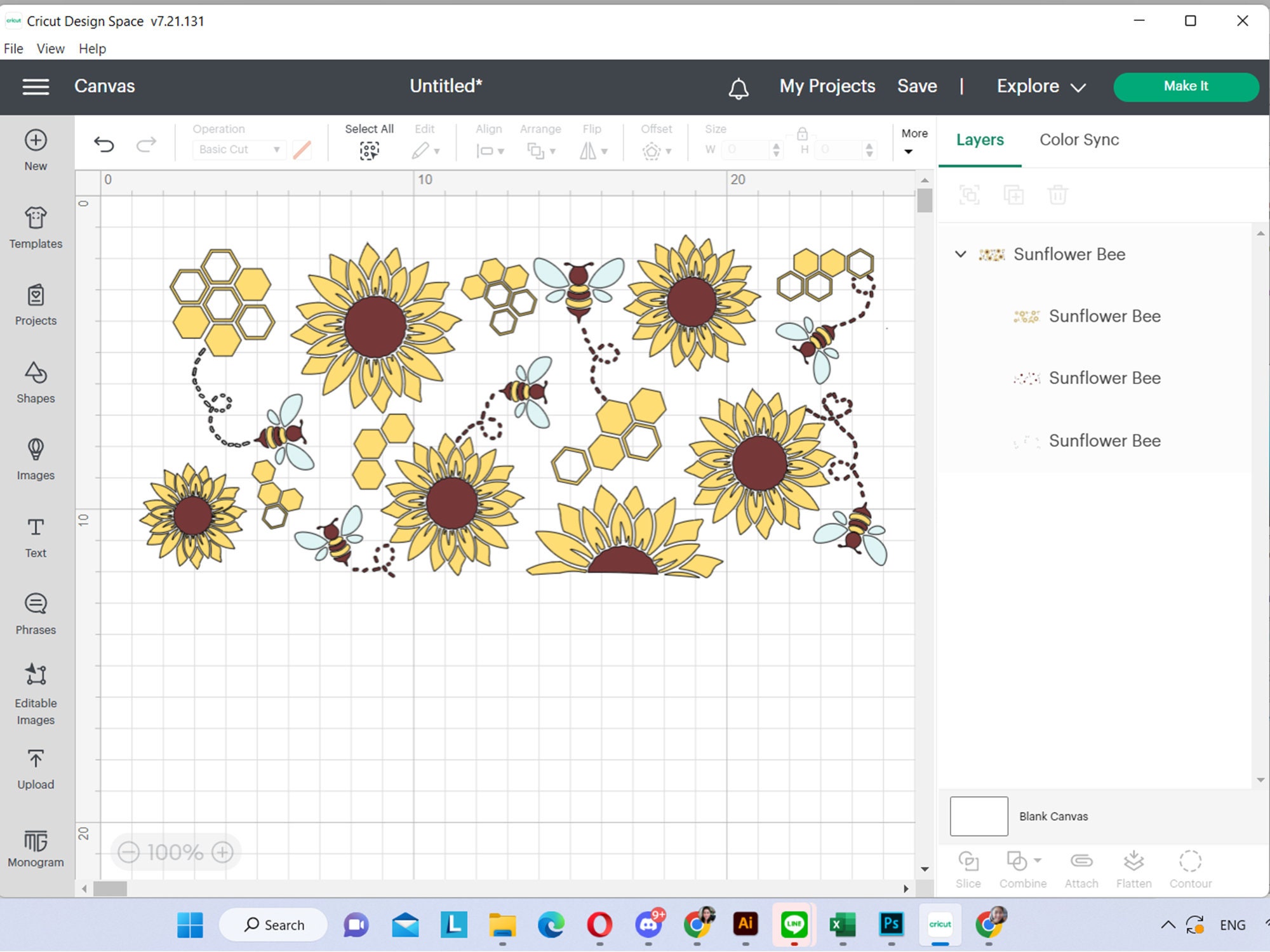
Task: Open the View menu
Action: coord(50,49)
